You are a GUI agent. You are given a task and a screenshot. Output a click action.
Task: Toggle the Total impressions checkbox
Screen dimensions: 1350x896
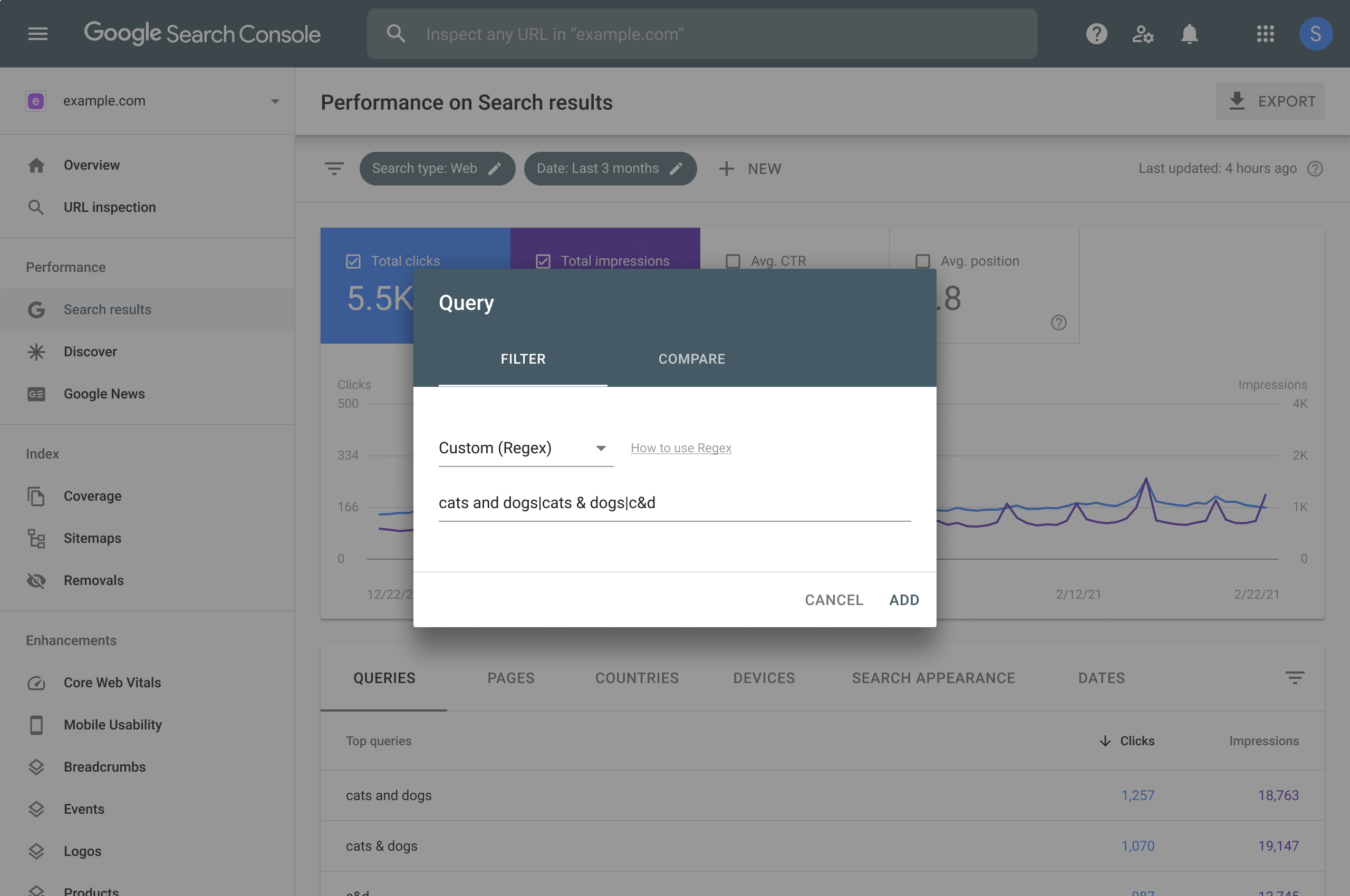[x=542, y=259]
